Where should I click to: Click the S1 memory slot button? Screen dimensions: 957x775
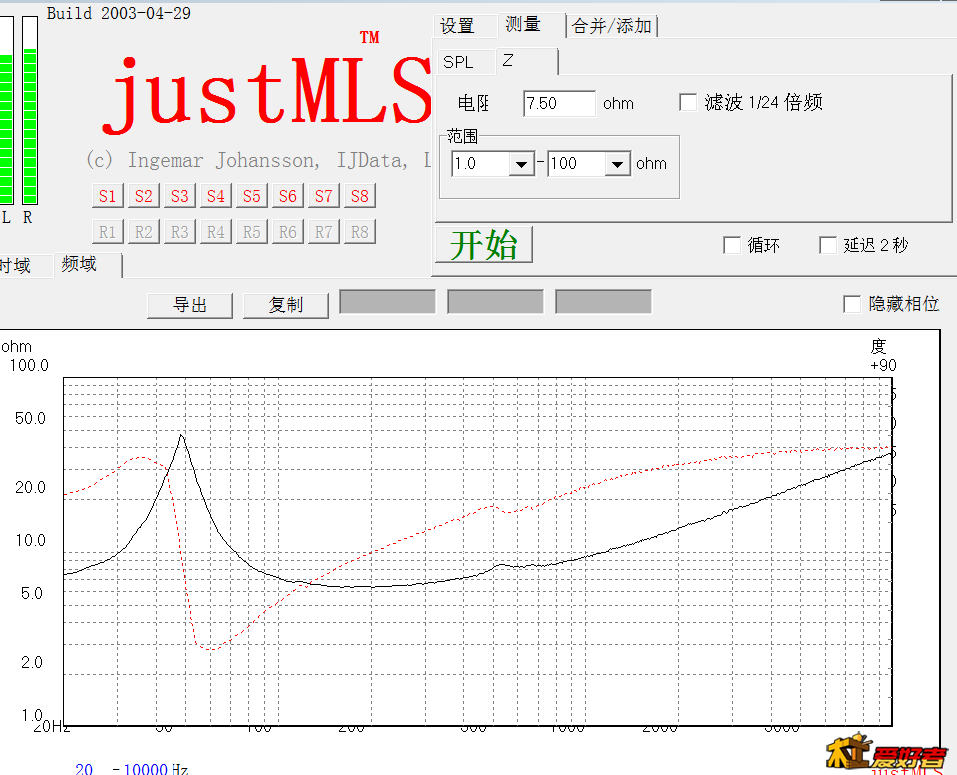[x=107, y=196]
